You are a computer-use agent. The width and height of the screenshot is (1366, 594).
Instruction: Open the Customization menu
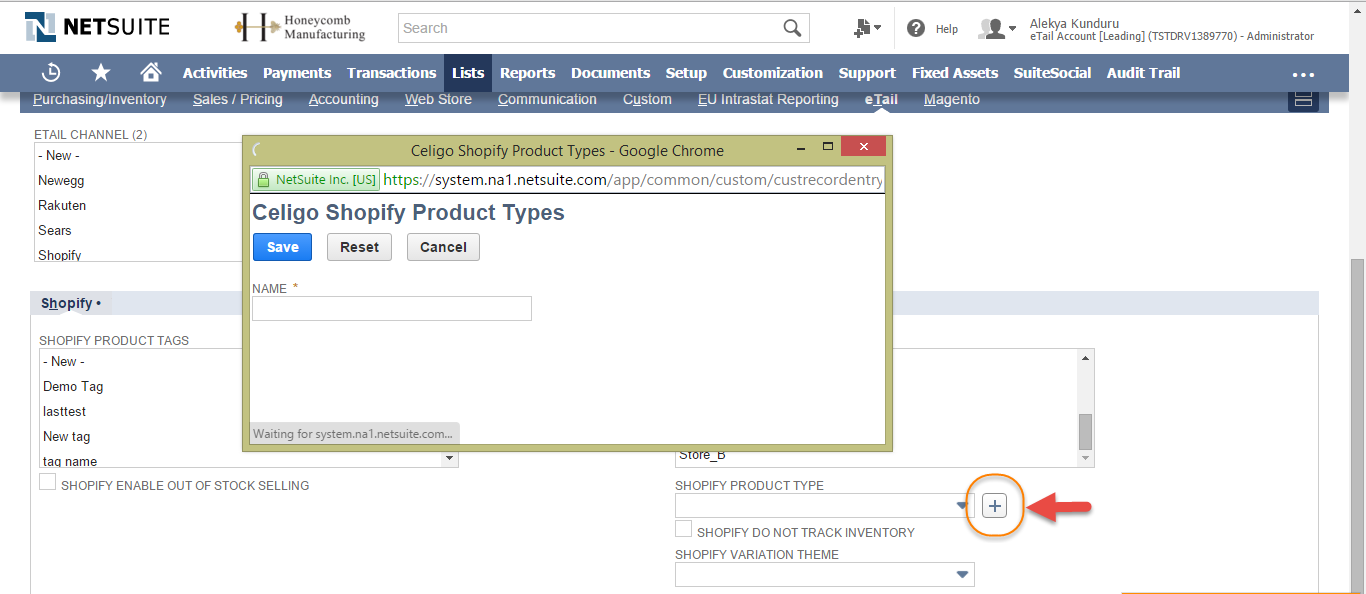[x=773, y=73]
